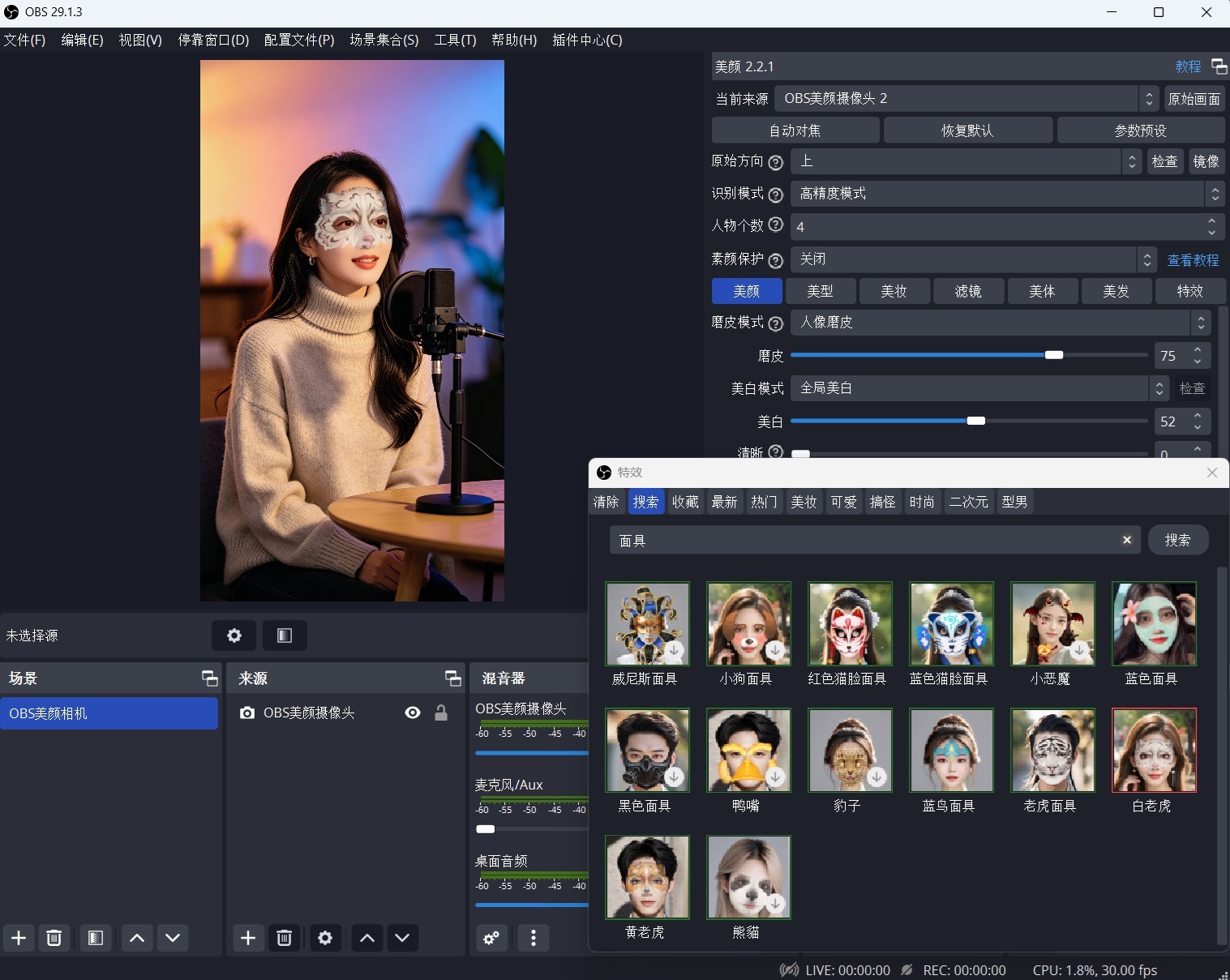Screen dimensions: 1230x980
Task: Move scene up with arrow icon
Action: coord(137,938)
